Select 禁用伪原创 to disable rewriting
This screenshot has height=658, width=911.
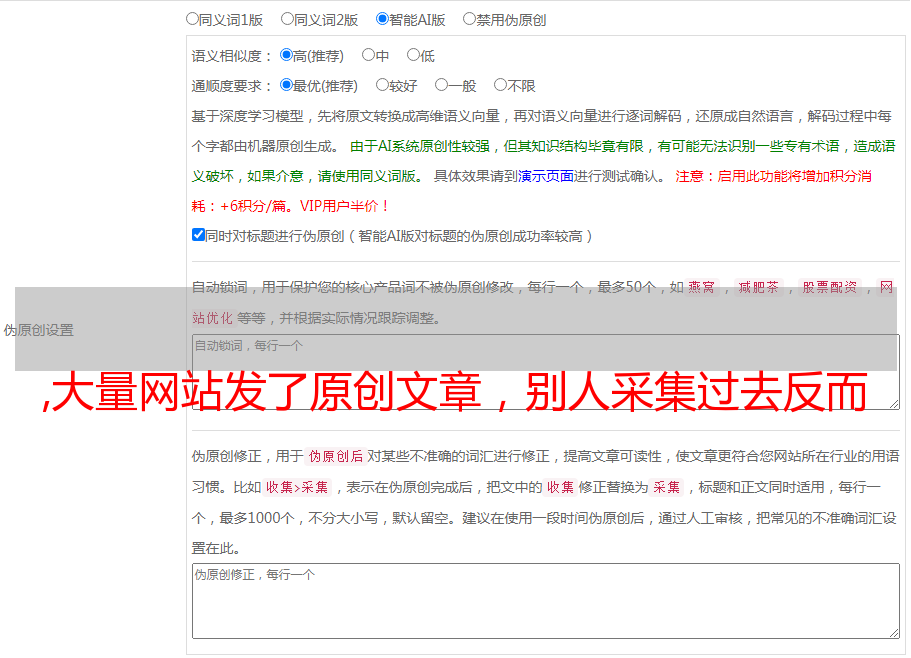click(469, 19)
